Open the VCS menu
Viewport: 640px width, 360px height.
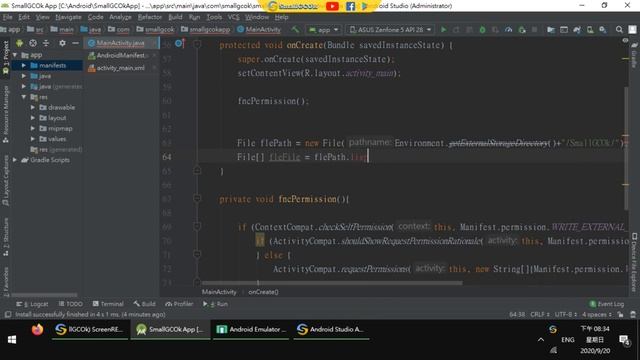[233, 17]
